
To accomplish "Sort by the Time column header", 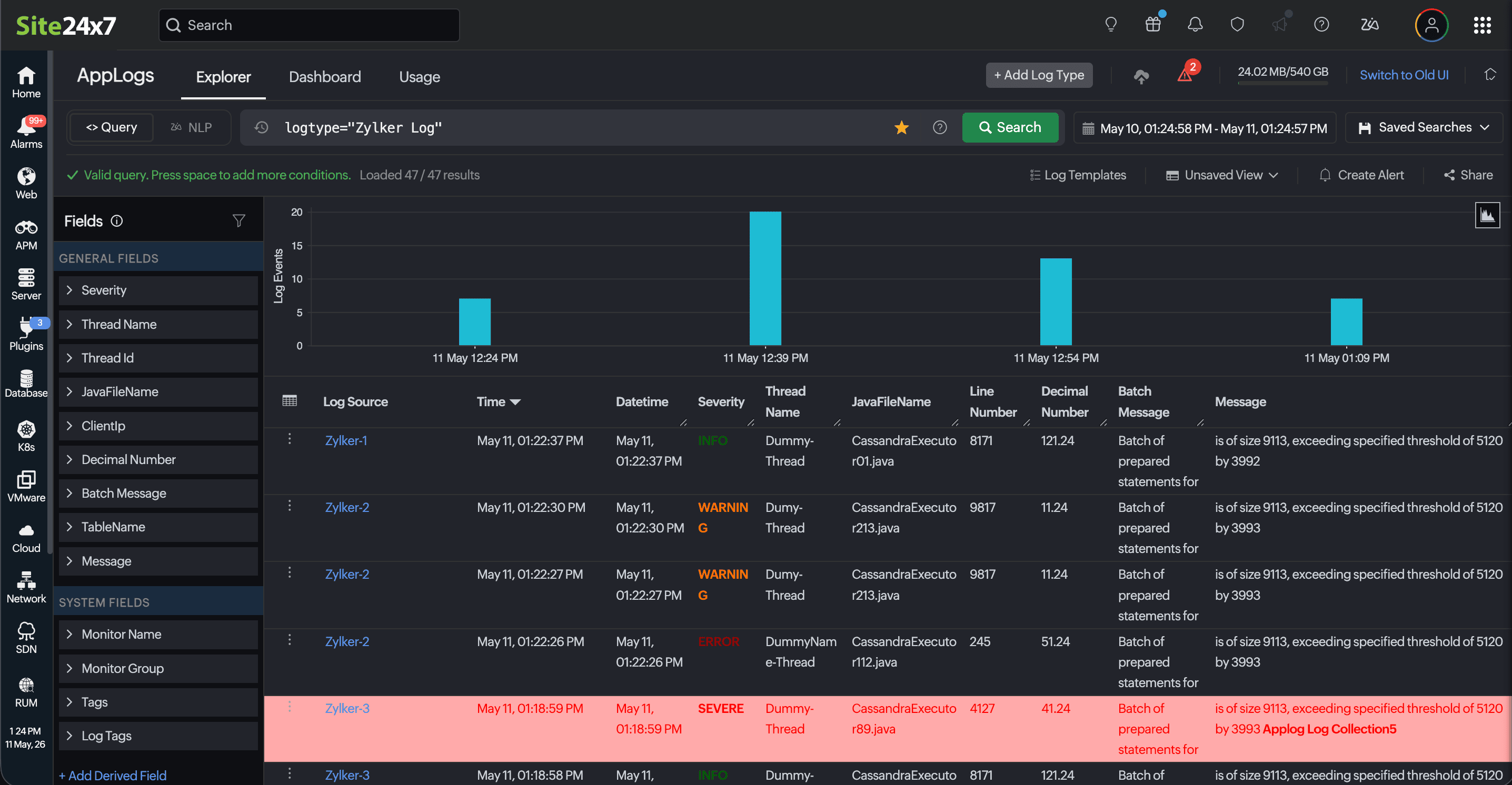I will click(x=499, y=402).
